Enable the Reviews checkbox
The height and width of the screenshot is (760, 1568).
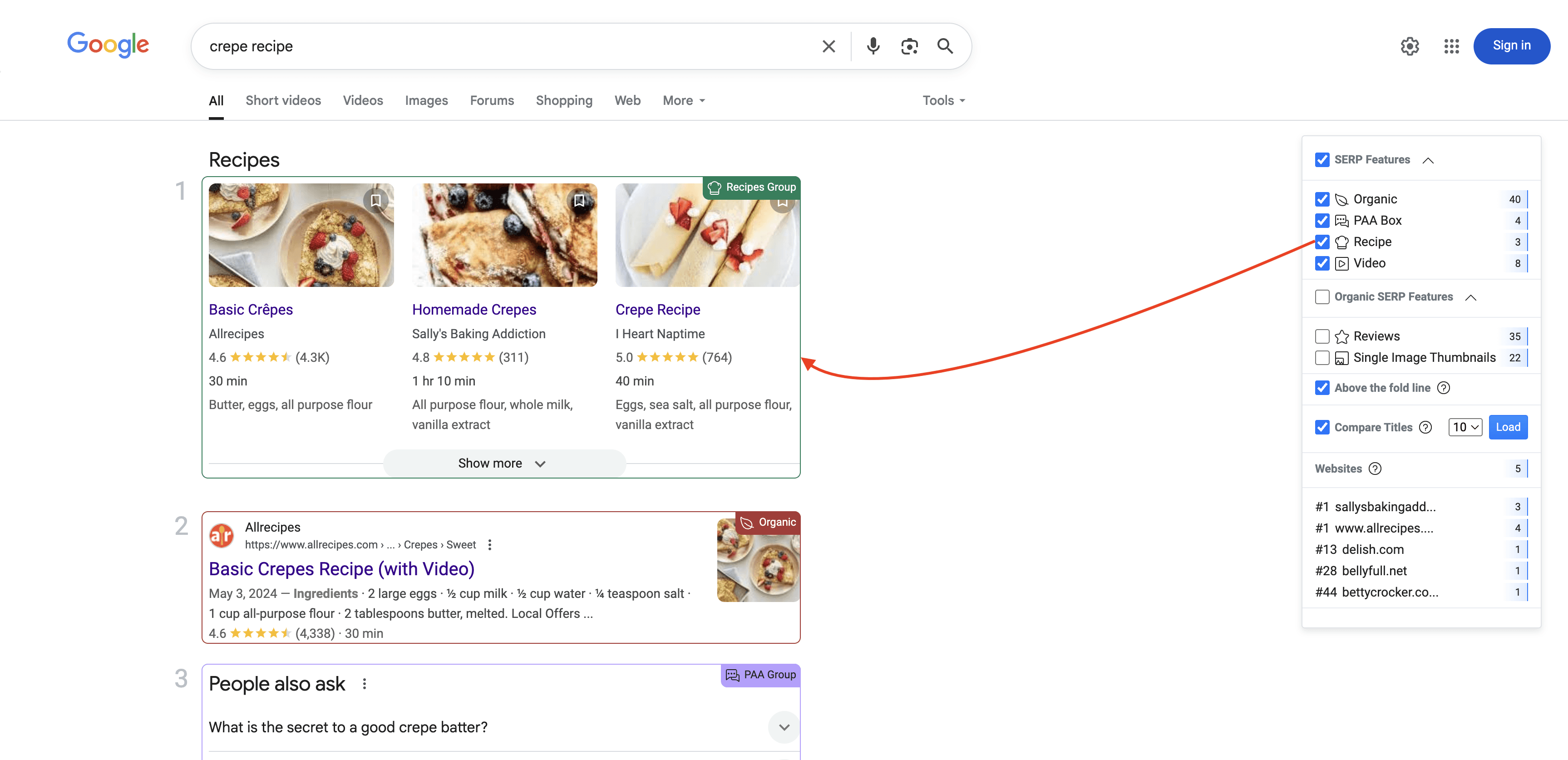click(1322, 337)
